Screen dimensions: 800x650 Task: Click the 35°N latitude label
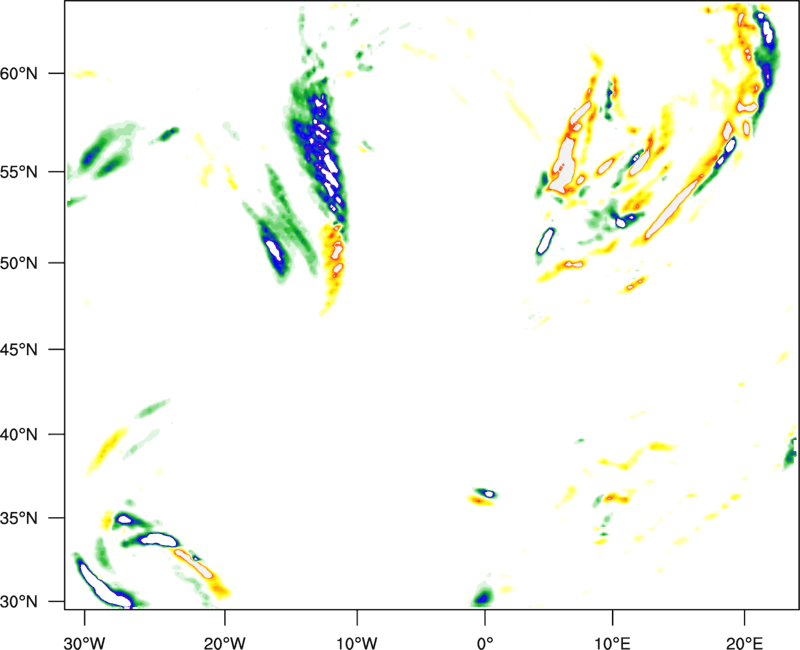click(x=19, y=518)
